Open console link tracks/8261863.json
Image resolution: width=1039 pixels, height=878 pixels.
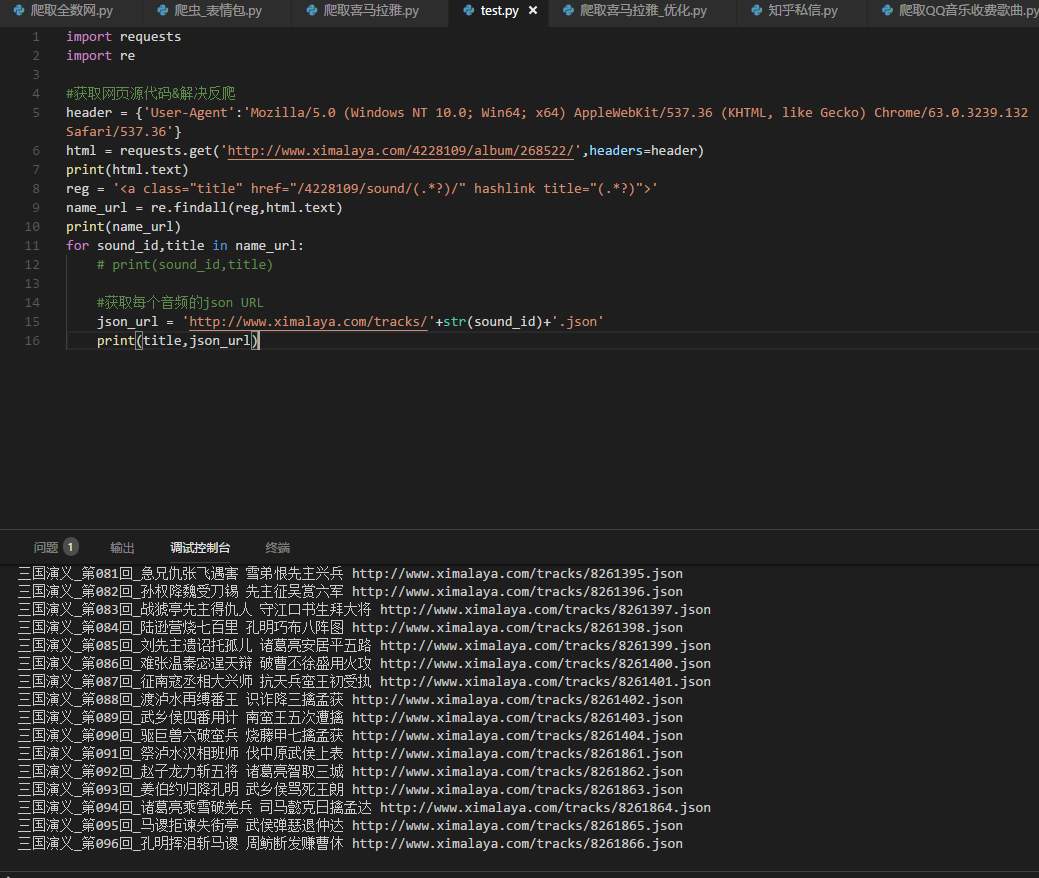pos(518,790)
